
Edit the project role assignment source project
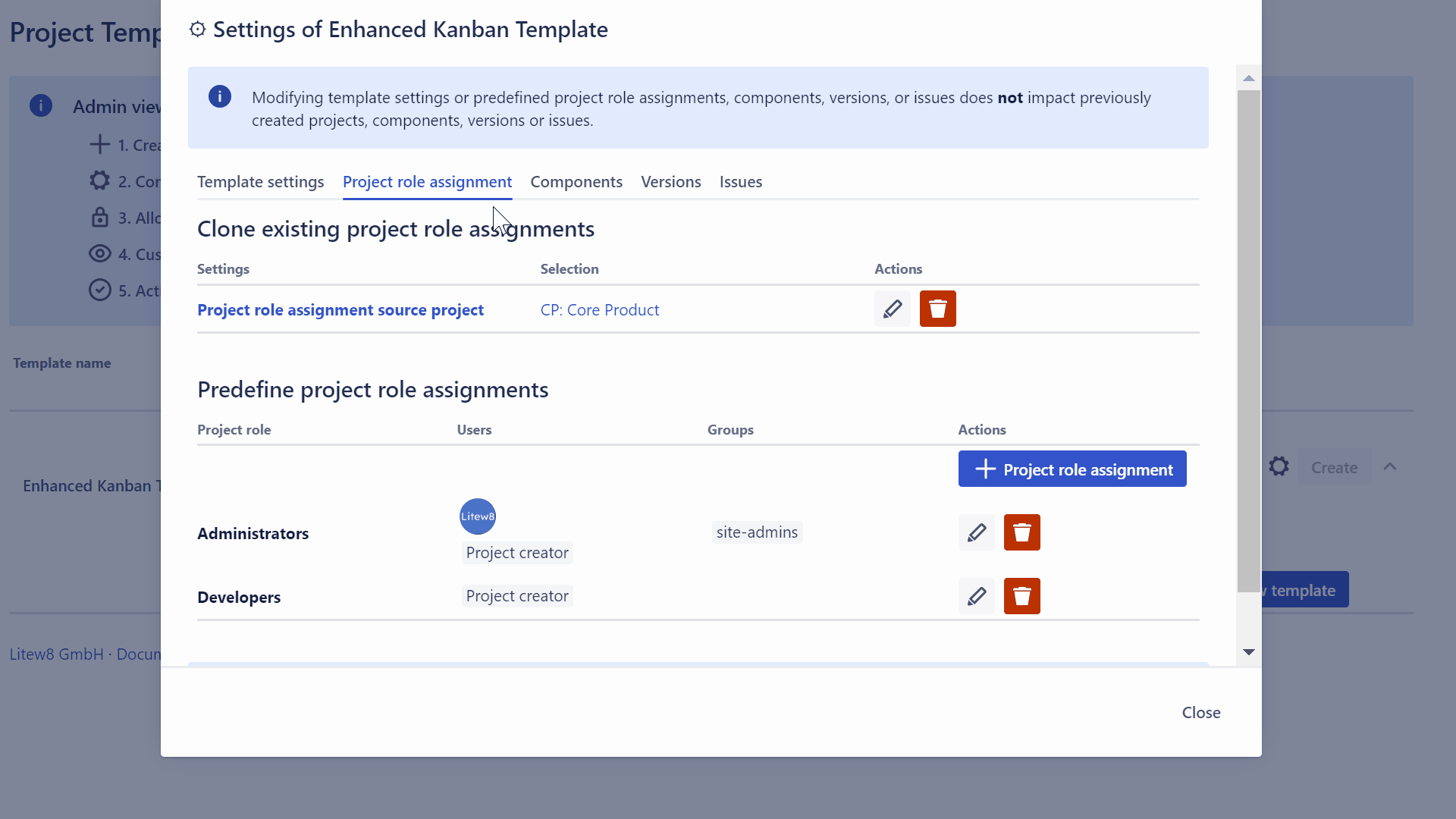[x=893, y=309]
